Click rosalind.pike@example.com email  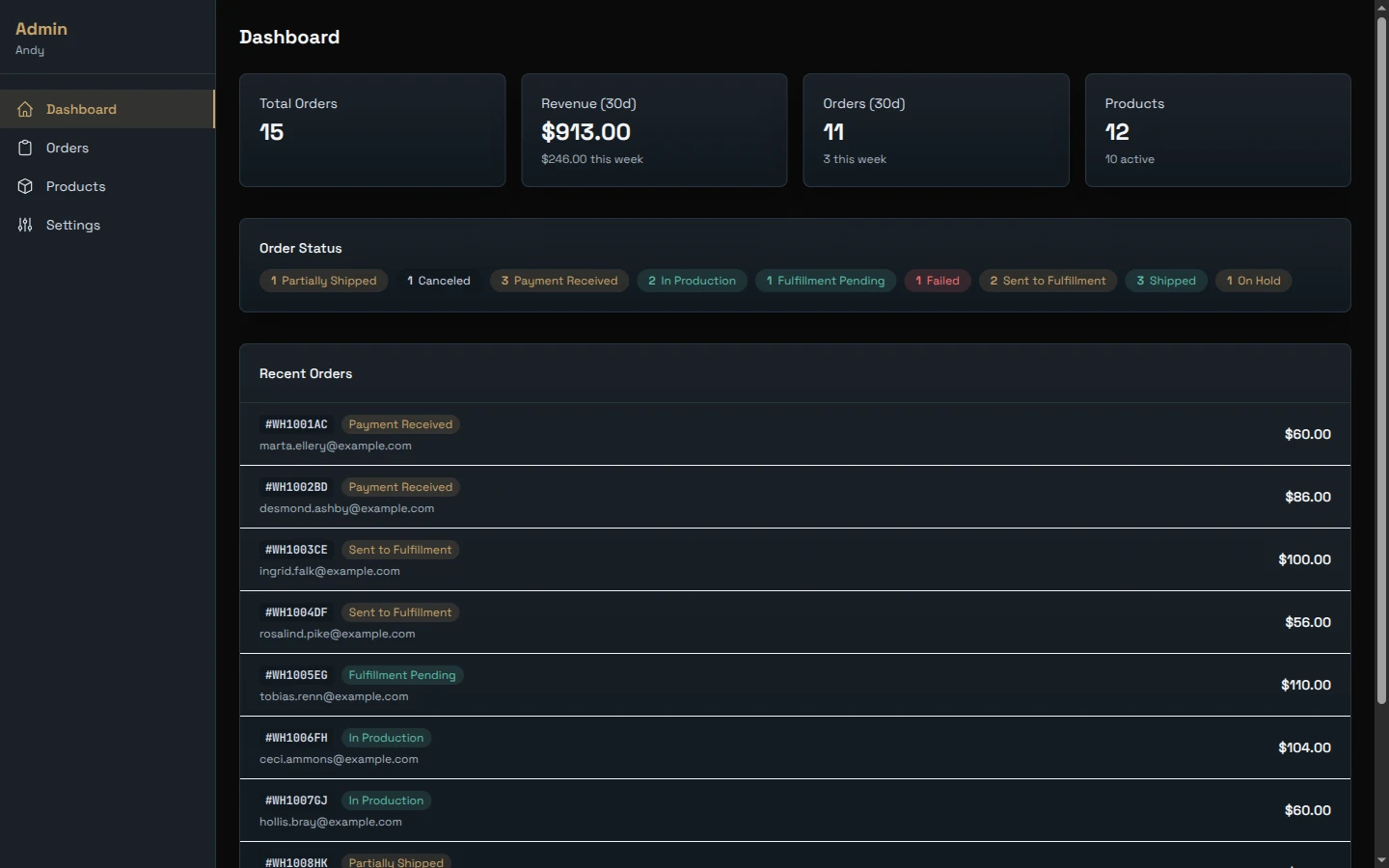coord(338,634)
